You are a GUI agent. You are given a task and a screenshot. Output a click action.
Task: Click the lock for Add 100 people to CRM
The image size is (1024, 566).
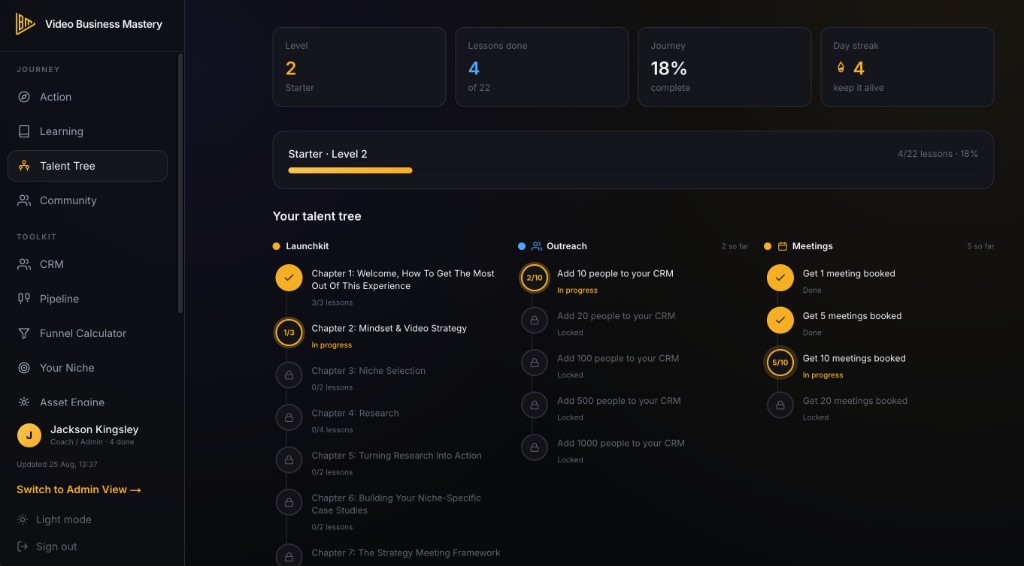(534, 363)
